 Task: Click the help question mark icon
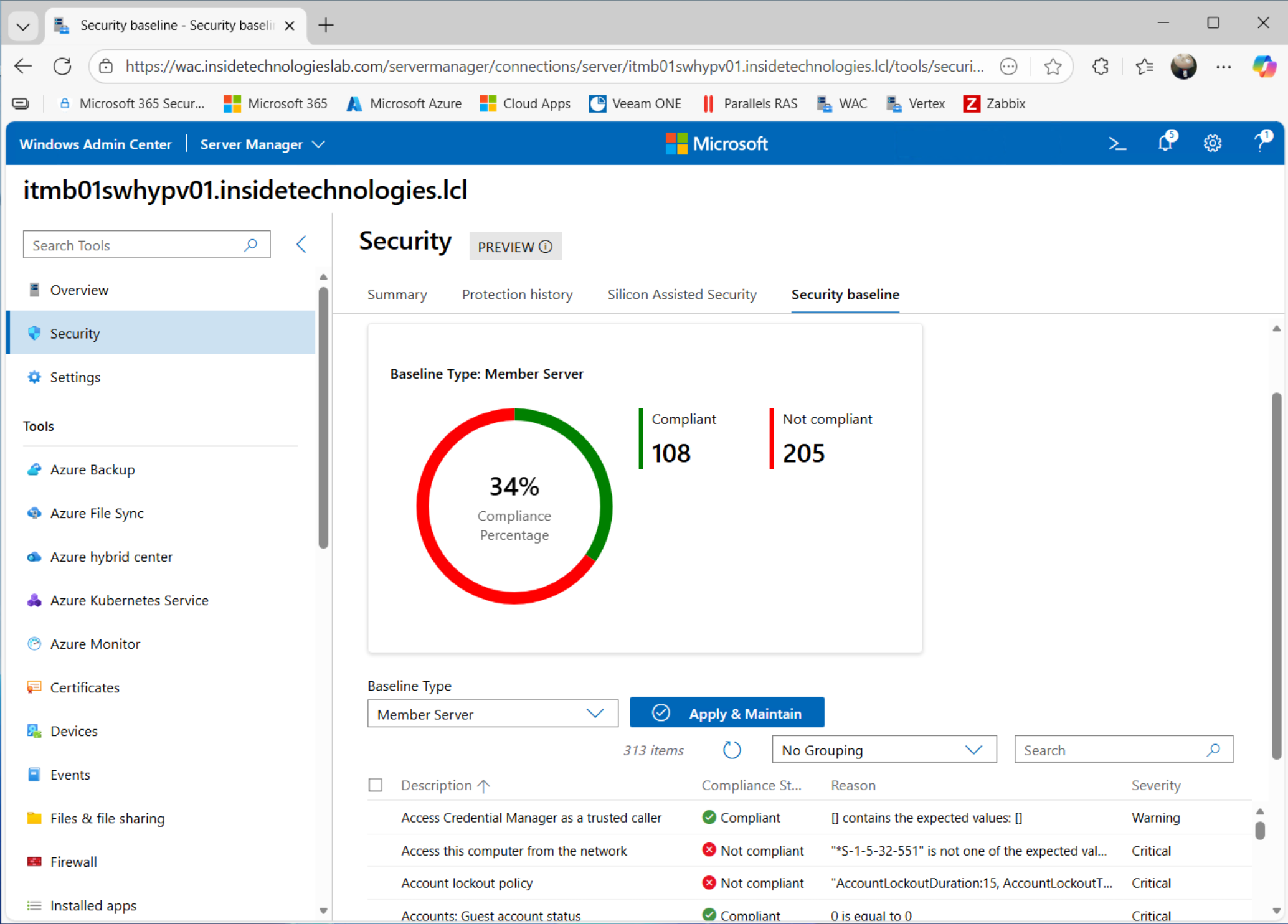(1261, 143)
